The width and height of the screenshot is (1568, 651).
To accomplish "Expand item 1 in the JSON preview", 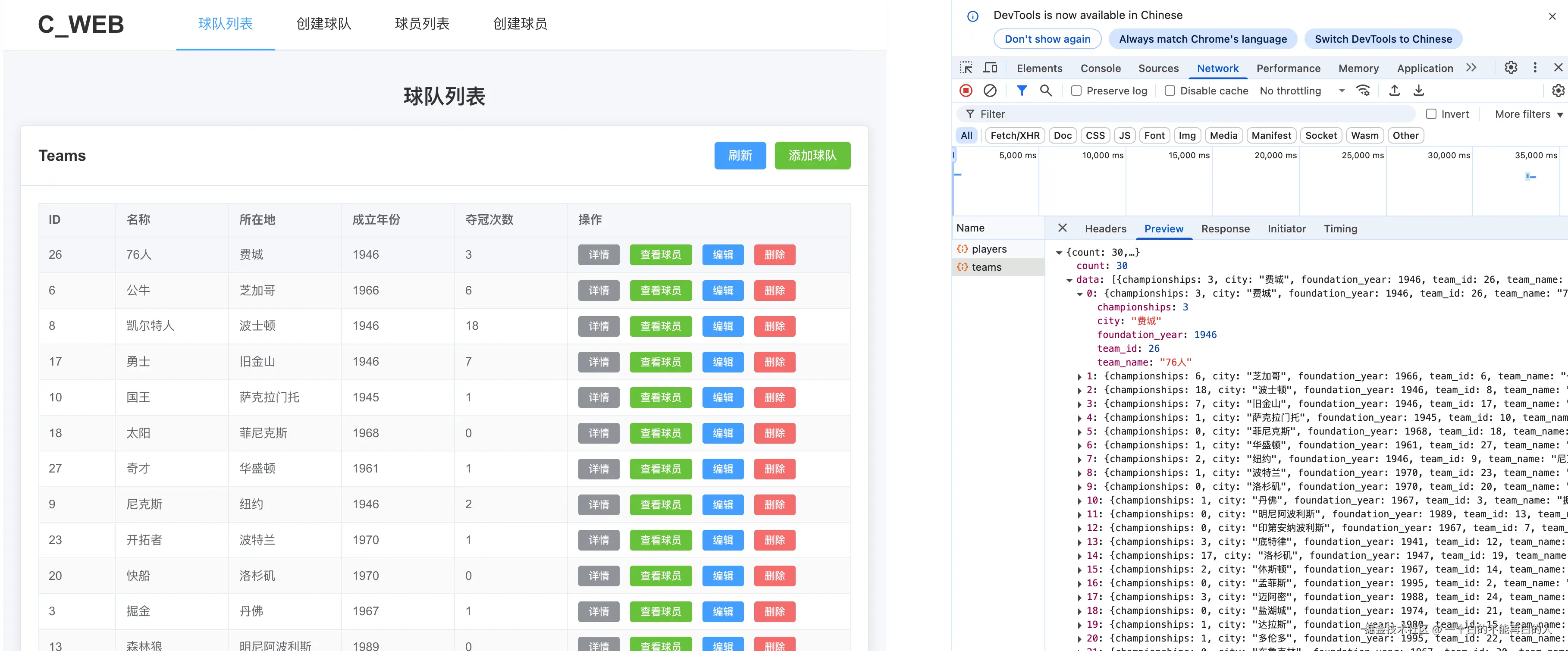I will (x=1080, y=377).
